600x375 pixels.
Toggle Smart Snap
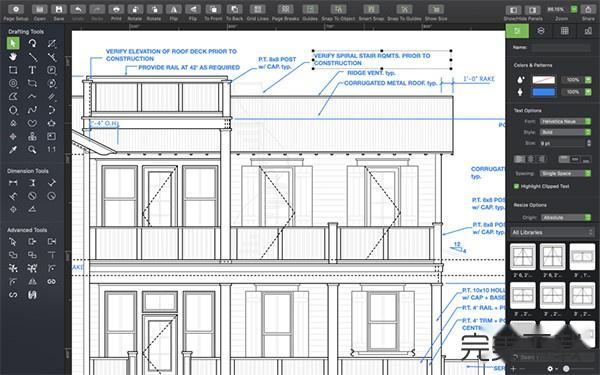[371, 9]
